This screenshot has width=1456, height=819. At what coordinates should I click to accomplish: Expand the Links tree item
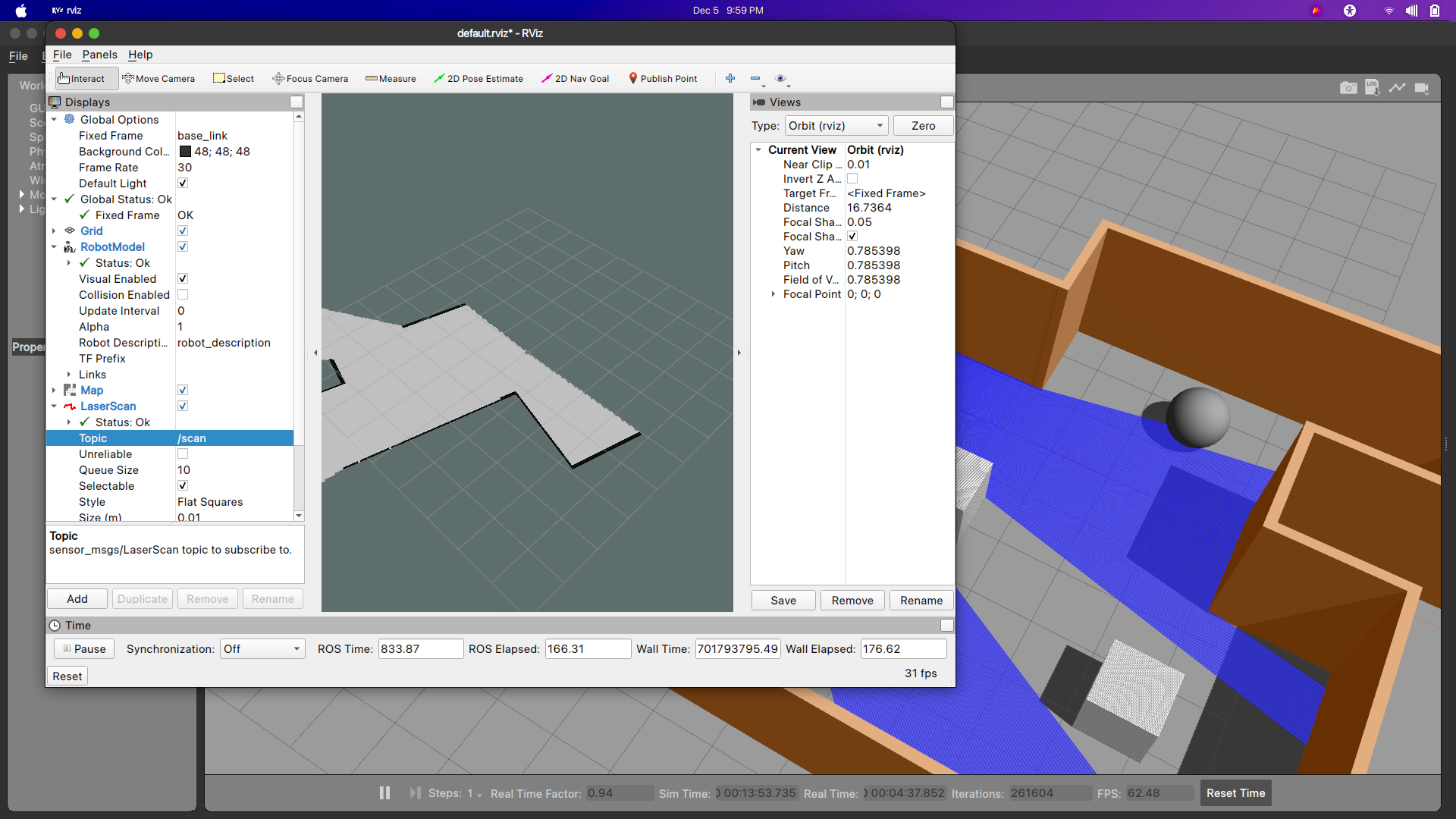[x=69, y=375]
